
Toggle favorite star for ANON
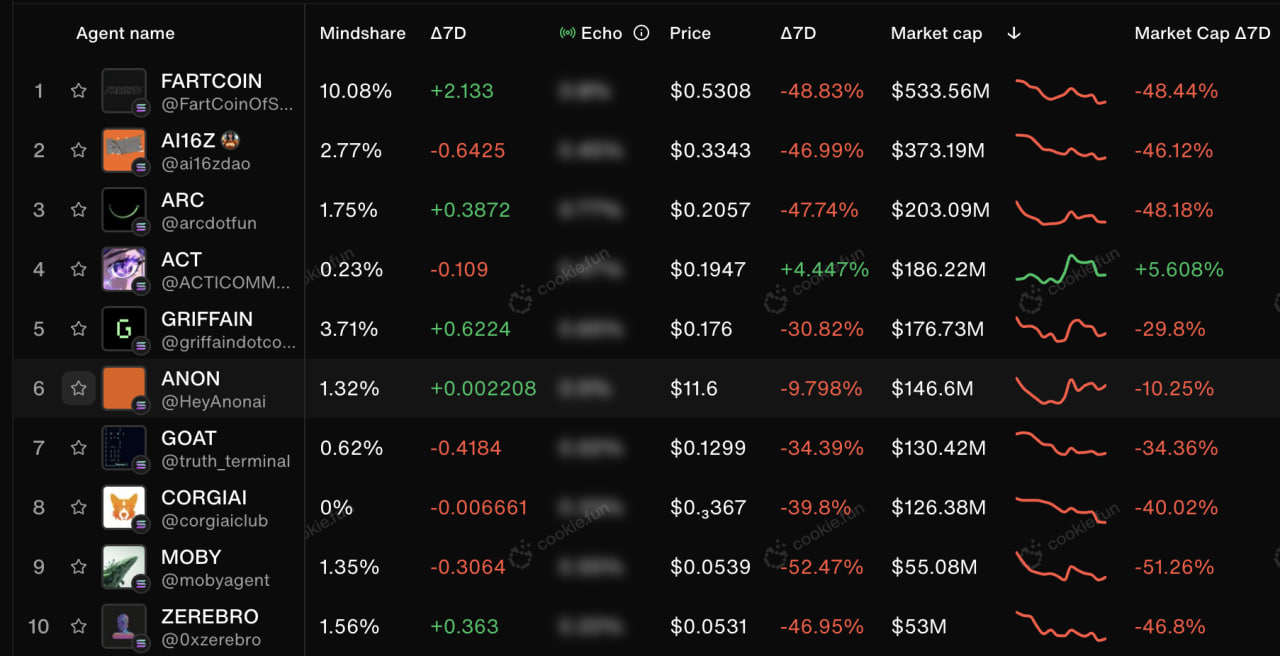click(78, 388)
